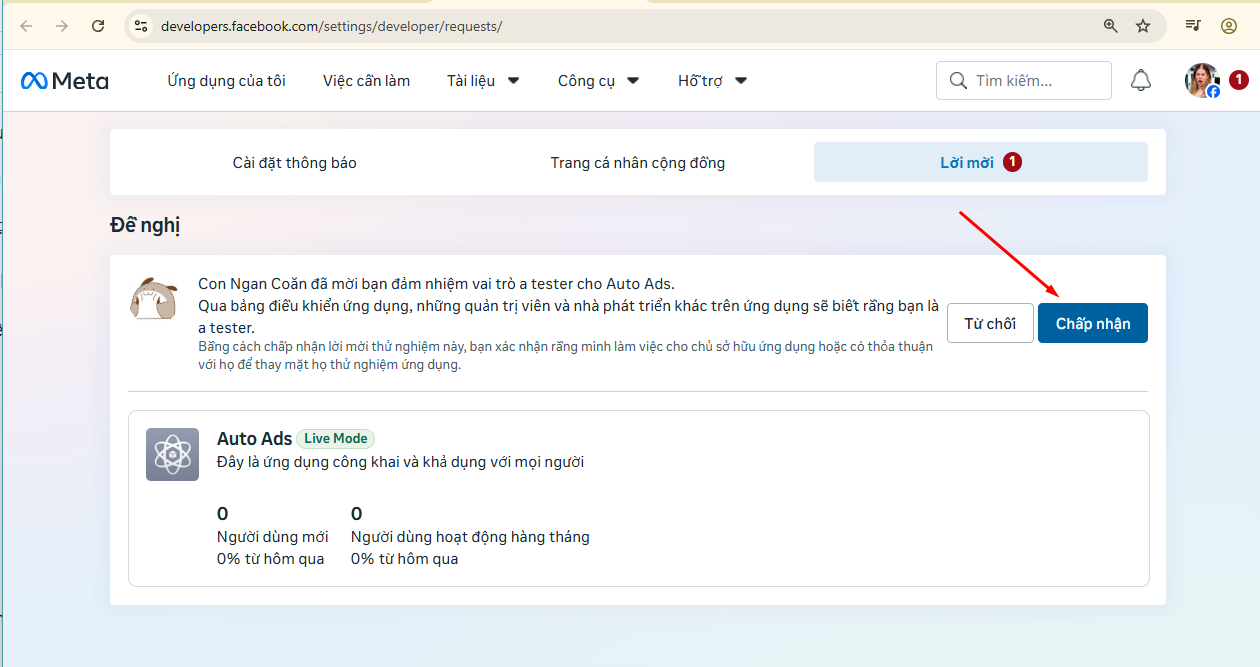Viewport: 1260px width, 667px height.
Task: Expand the Công cụ dropdown
Action: (x=598, y=81)
